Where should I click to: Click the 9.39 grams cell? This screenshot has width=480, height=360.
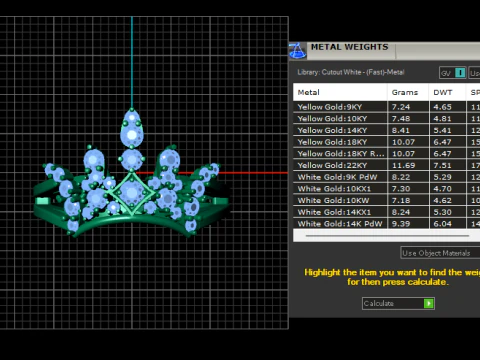coord(408,223)
